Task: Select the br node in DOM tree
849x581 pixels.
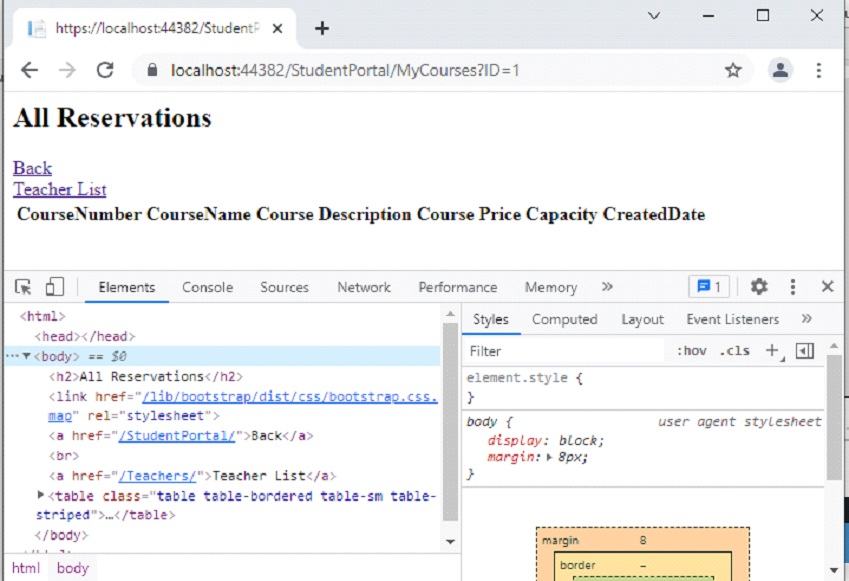Action: point(64,456)
